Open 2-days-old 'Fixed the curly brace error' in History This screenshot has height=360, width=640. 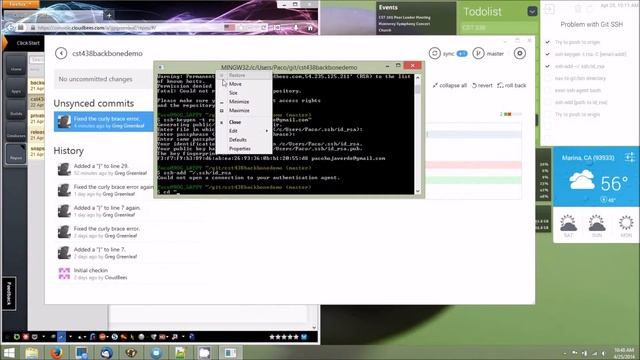(104, 232)
